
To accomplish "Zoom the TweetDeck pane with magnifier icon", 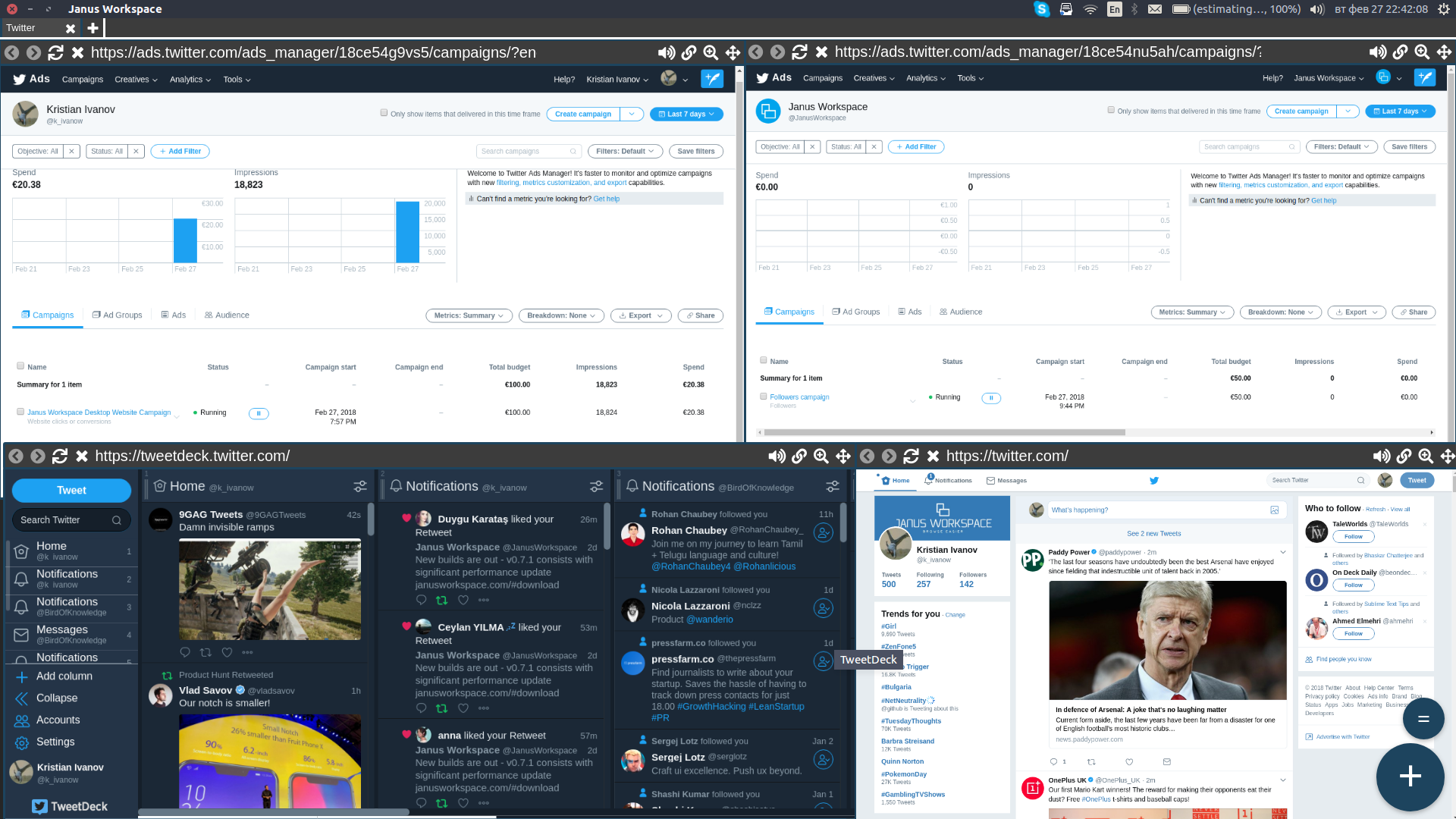I will (x=821, y=457).
